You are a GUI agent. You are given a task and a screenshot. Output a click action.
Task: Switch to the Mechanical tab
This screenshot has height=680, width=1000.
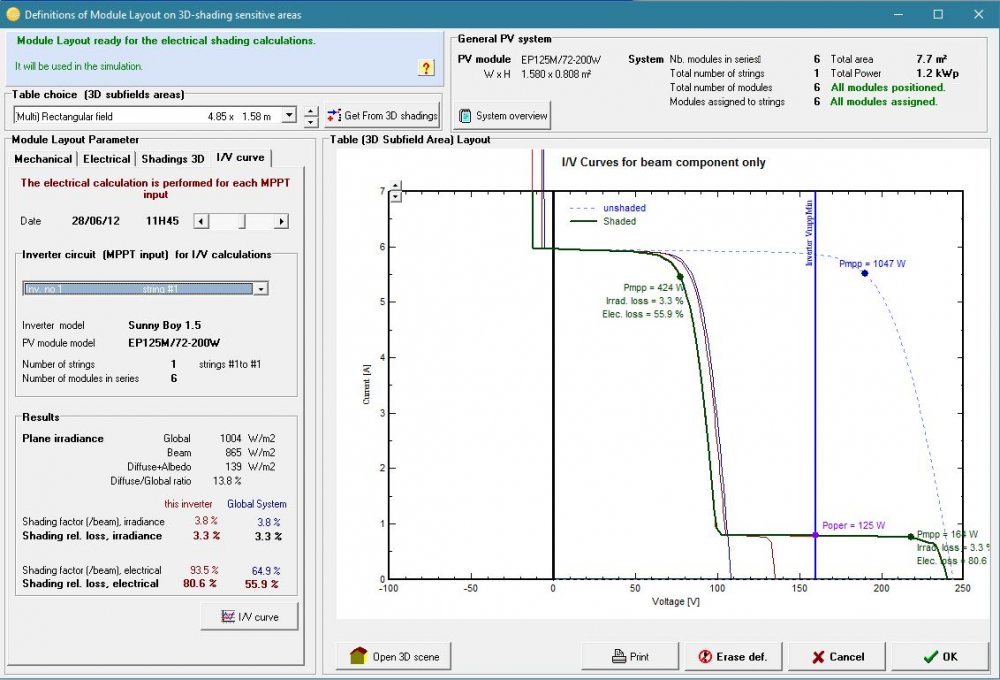(43, 159)
